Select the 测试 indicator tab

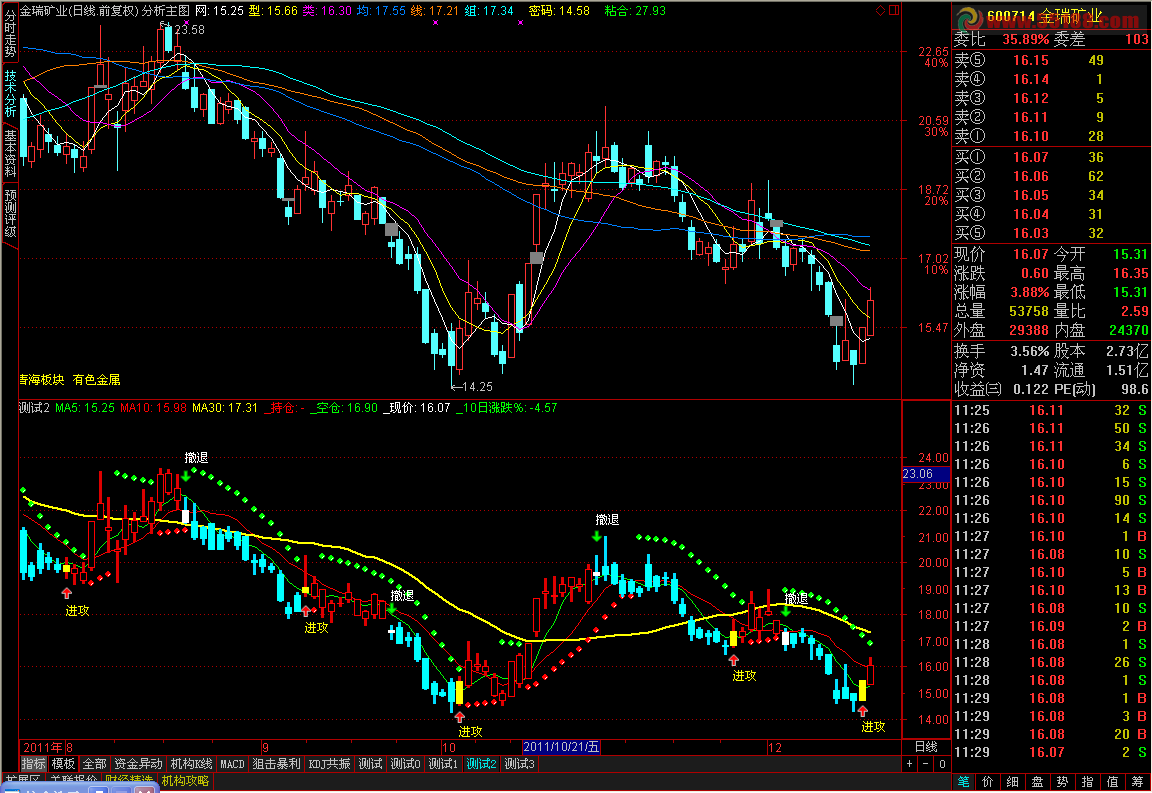coord(370,764)
